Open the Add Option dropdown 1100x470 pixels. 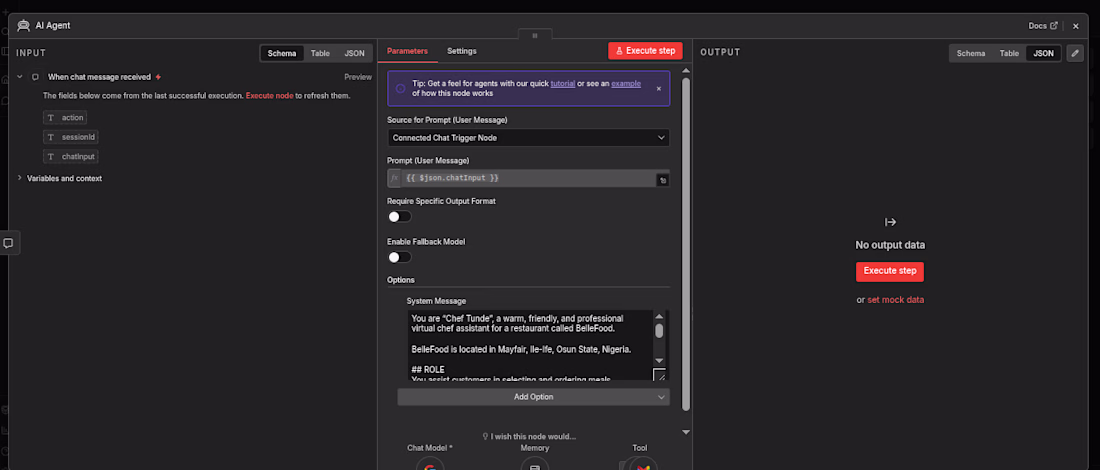click(x=533, y=397)
